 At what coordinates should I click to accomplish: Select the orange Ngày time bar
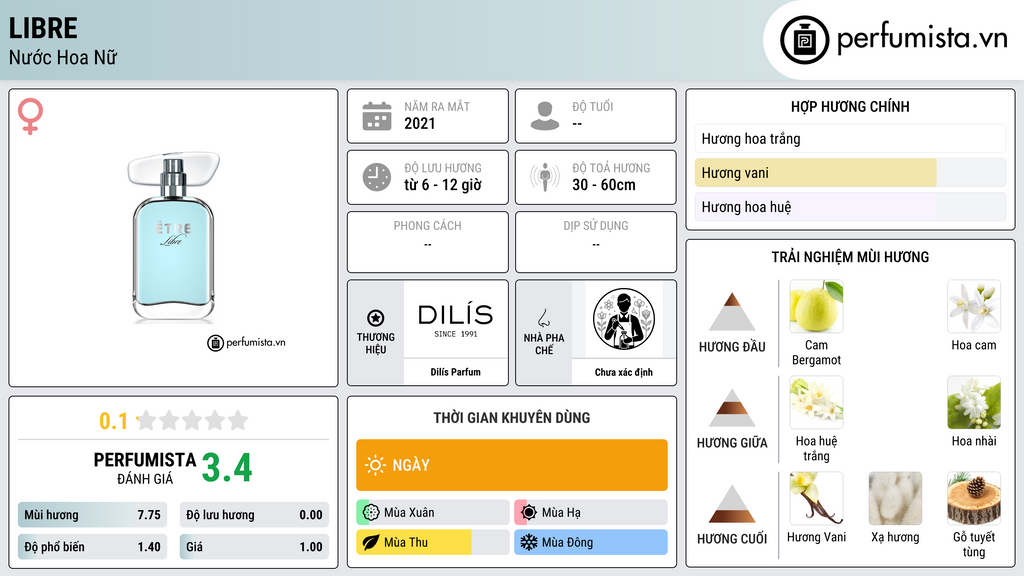pos(512,465)
